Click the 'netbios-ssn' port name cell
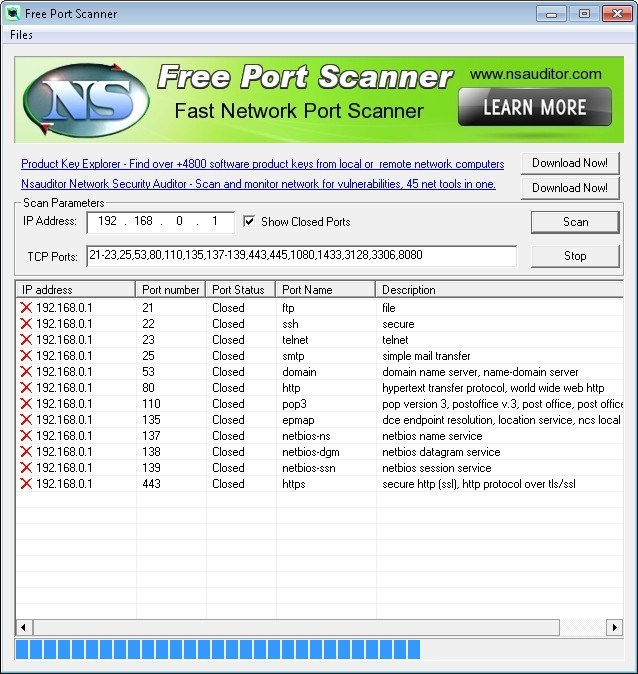The height and width of the screenshot is (674, 638). [x=309, y=468]
